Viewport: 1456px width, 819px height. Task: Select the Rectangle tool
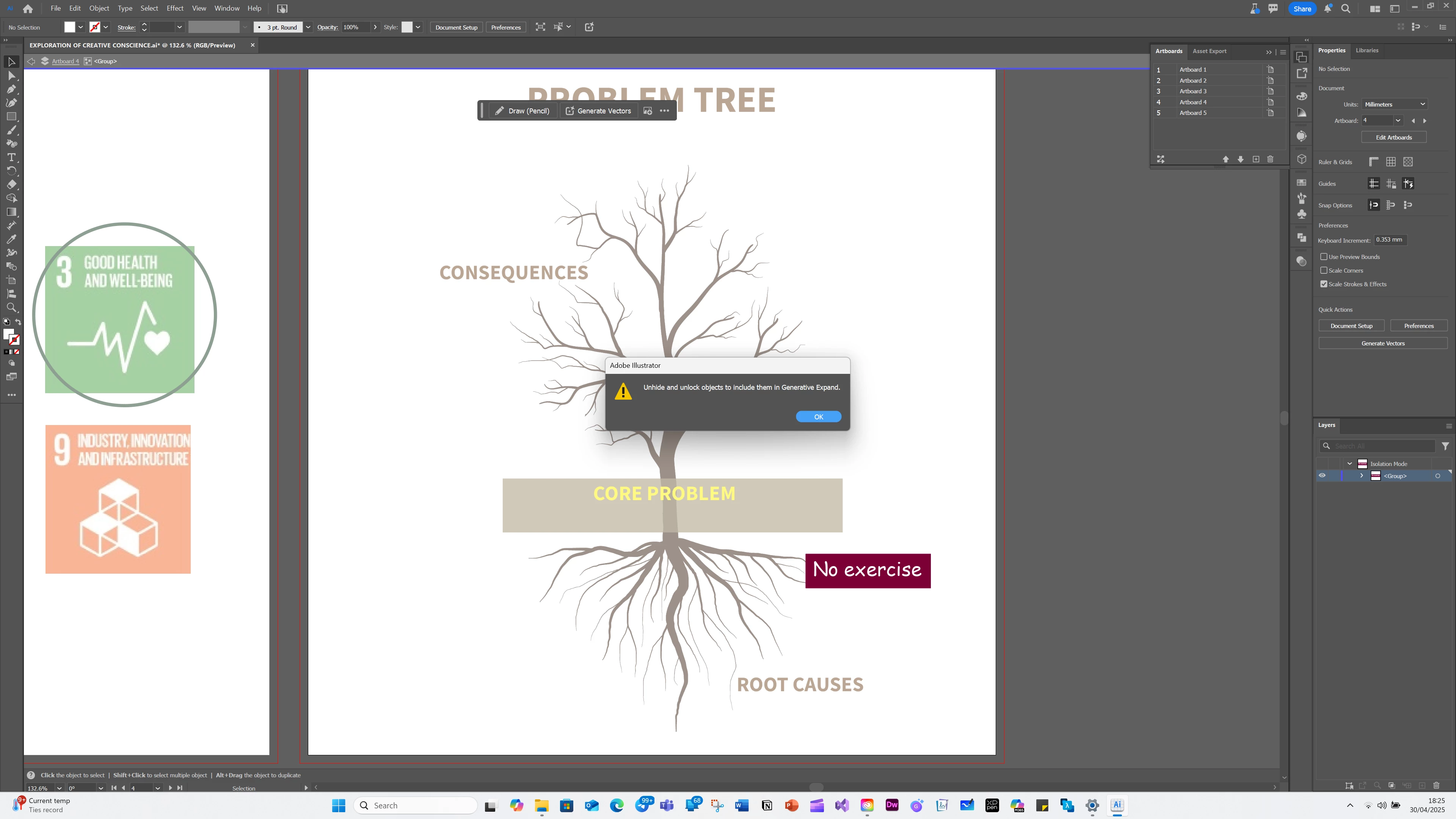(11, 116)
